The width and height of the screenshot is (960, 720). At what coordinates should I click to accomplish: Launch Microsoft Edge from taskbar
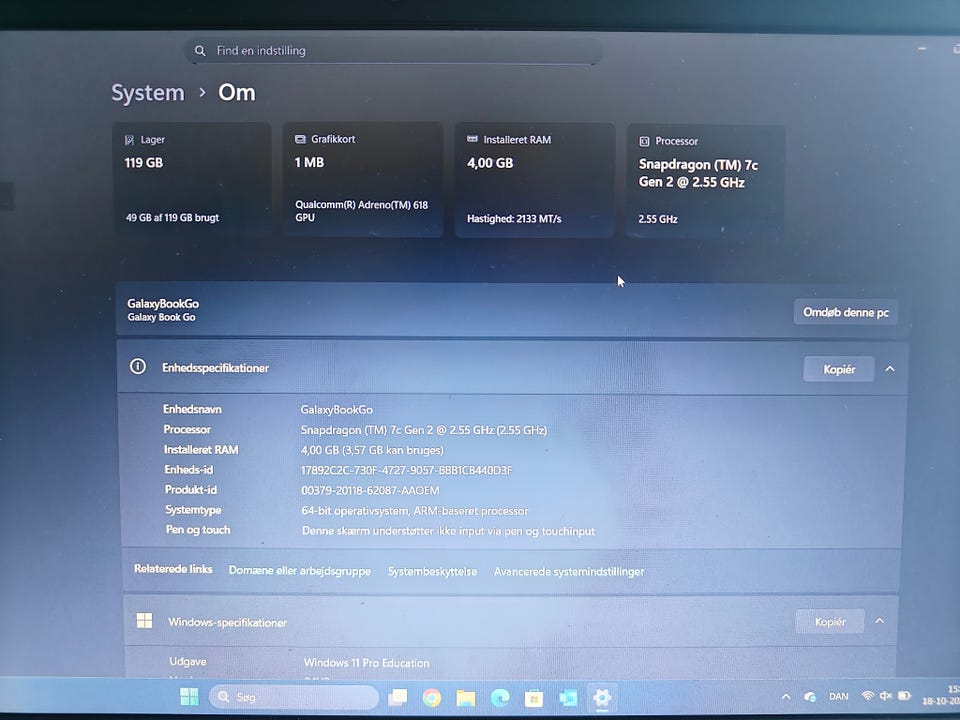[x=500, y=697]
